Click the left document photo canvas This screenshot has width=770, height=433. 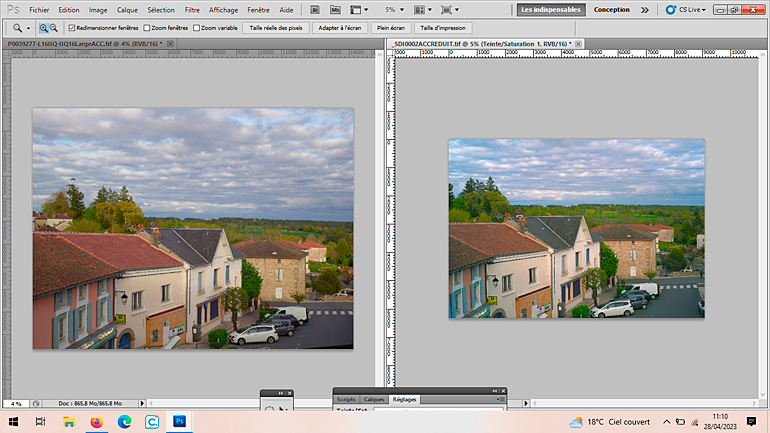[x=193, y=228]
